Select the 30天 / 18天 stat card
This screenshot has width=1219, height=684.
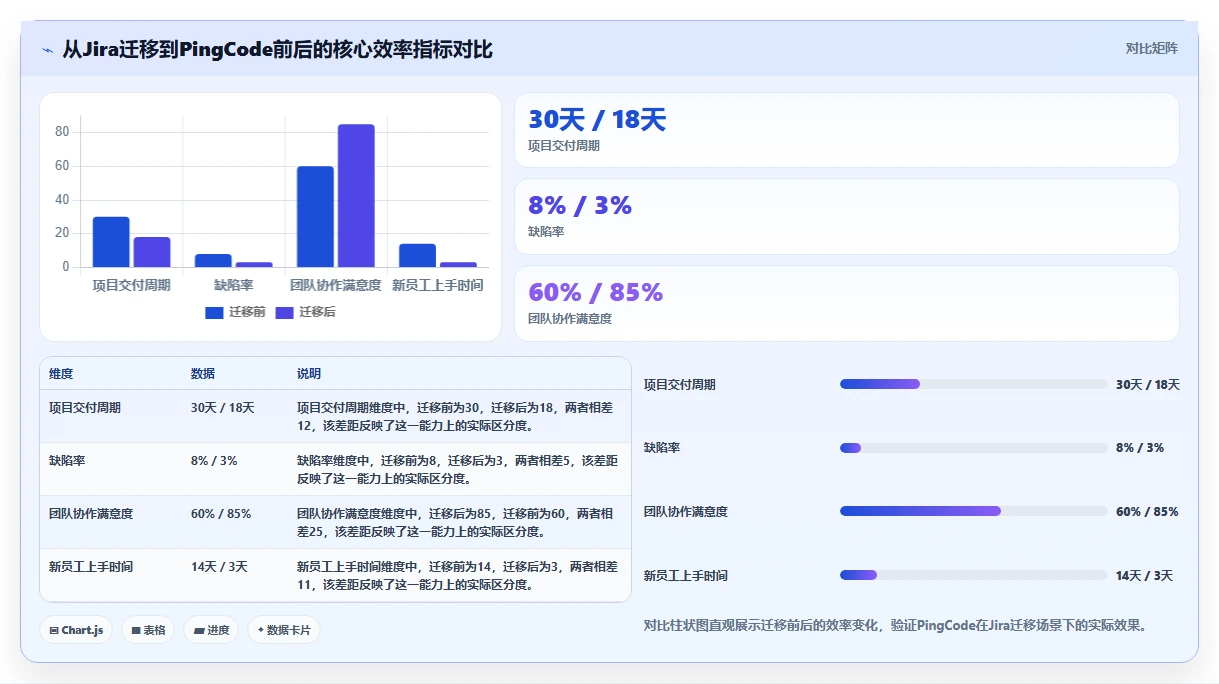click(x=847, y=130)
